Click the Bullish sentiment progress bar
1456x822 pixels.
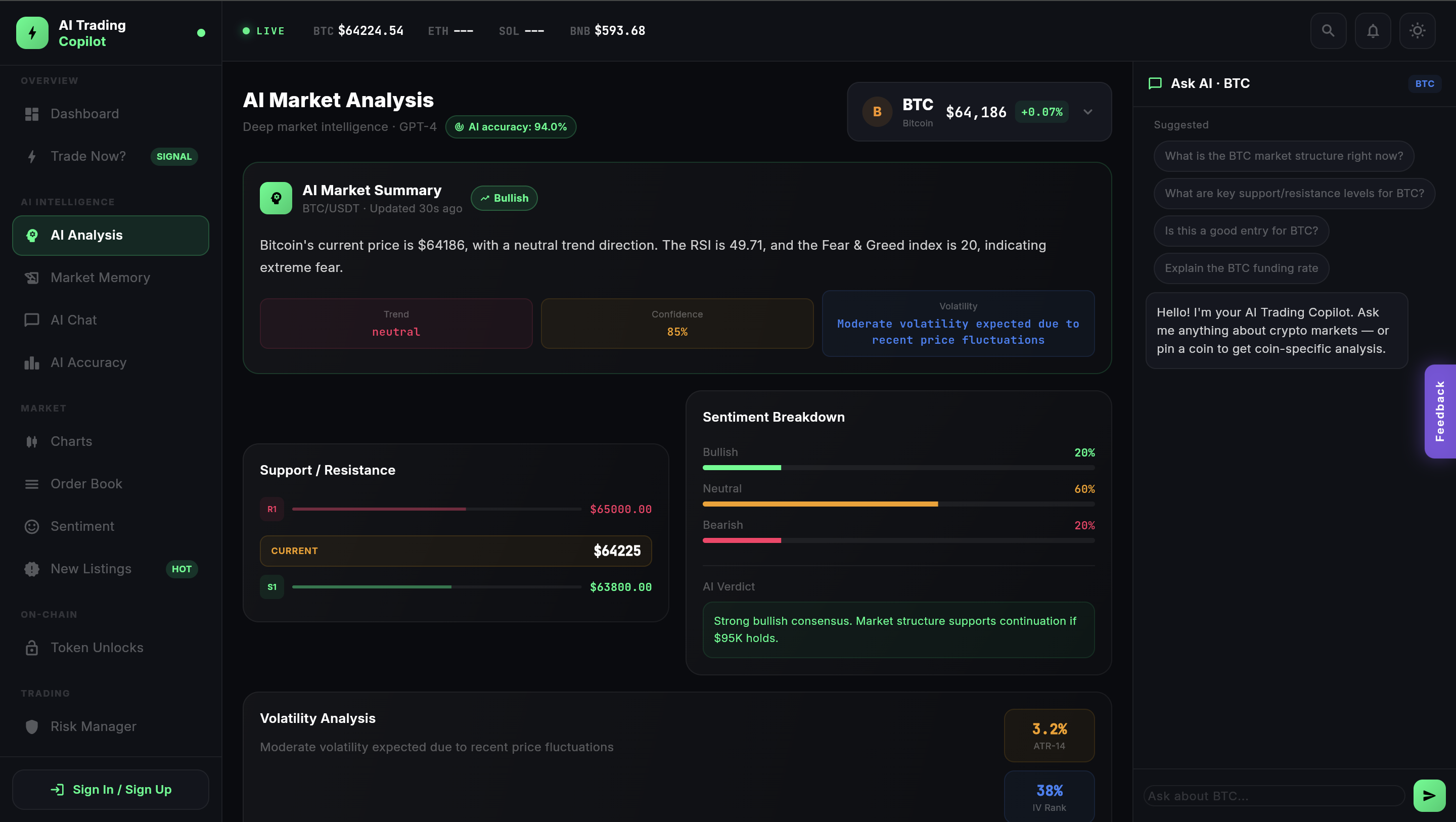[x=898, y=468]
